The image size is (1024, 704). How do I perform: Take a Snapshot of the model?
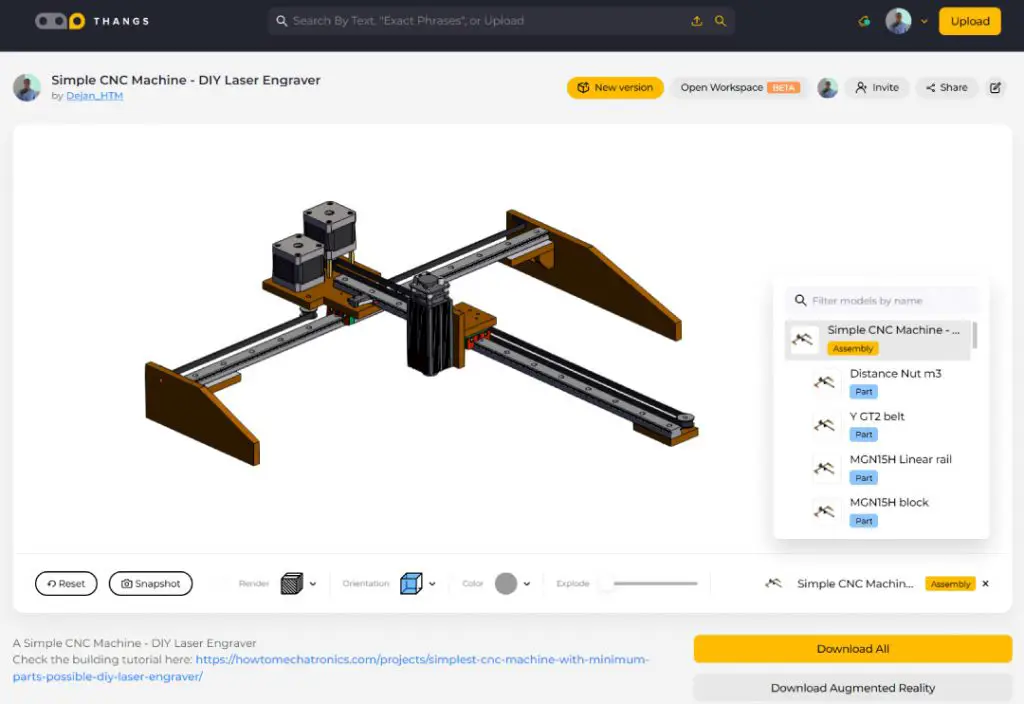tap(150, 584)
